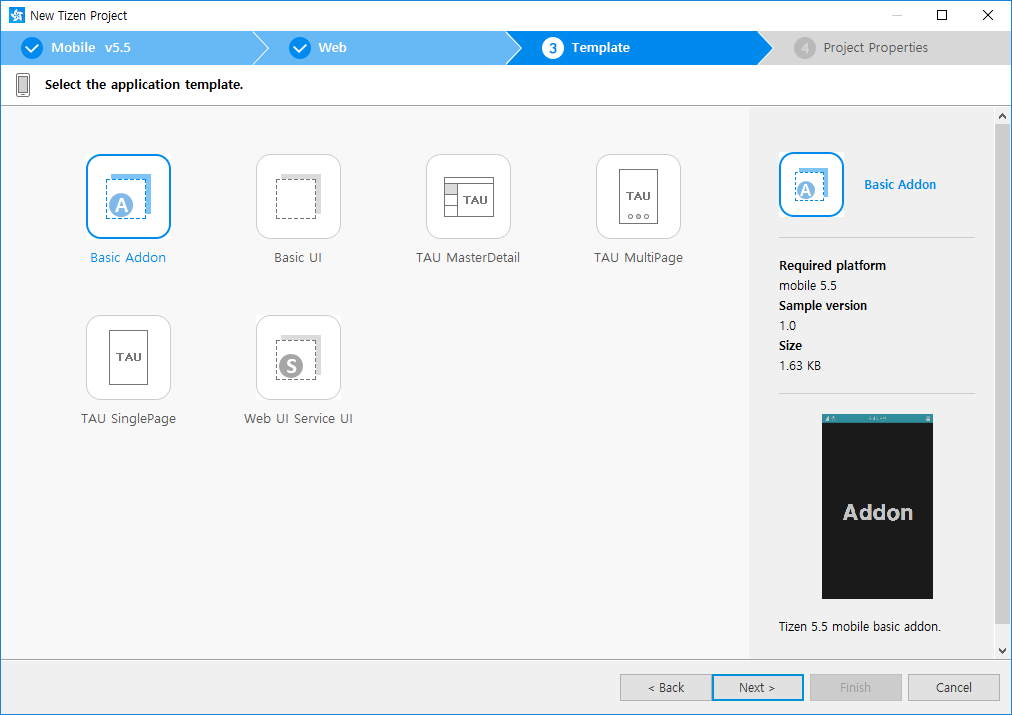1012x715 pixels.
Task: Pick the TAU SinglePage template
Action: point(128,357)
